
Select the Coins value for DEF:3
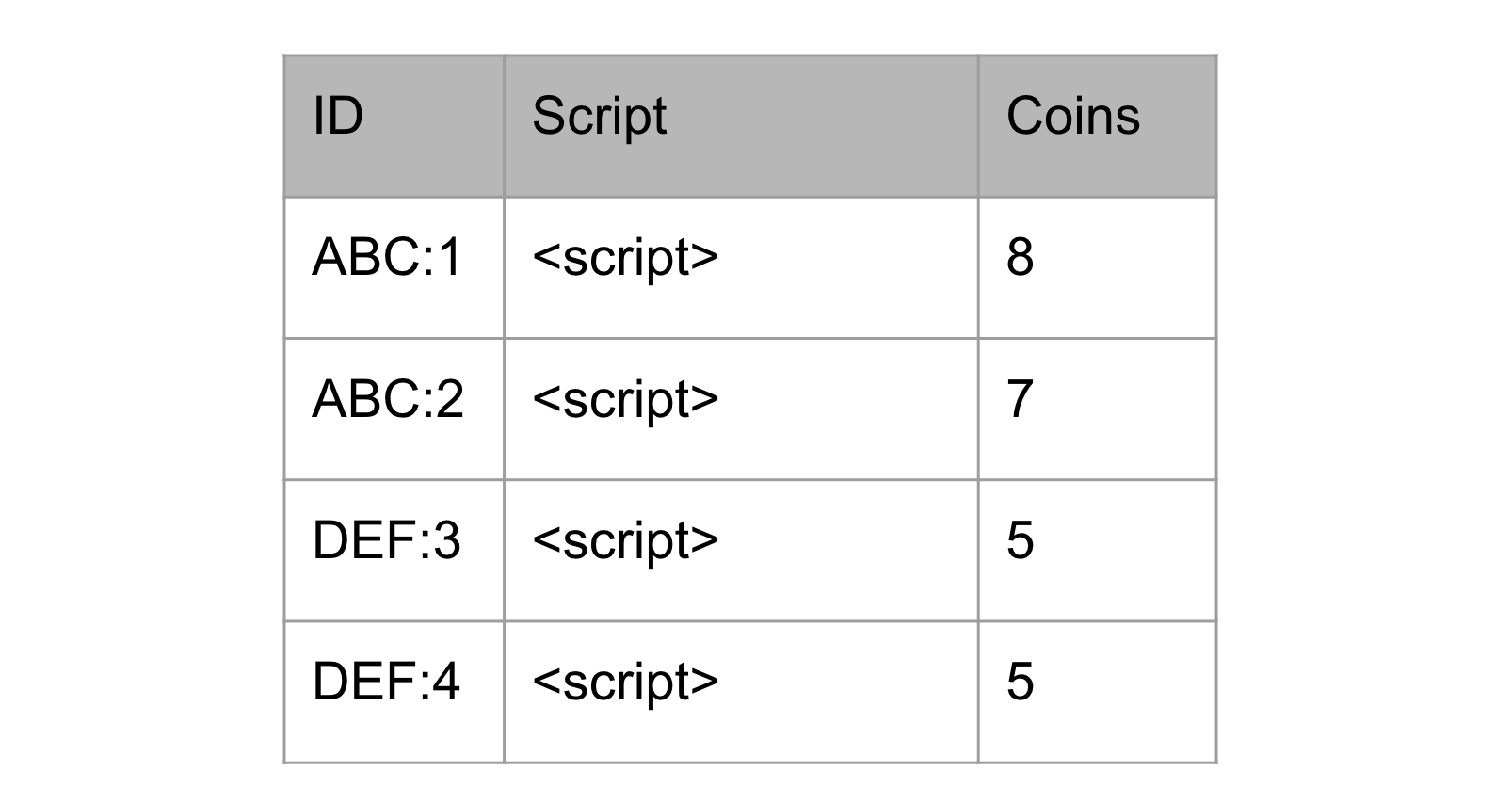(x=1098, y=551)
